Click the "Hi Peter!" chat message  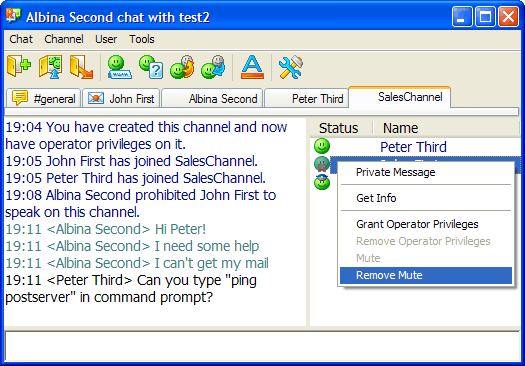pyautogui.click(x=106, y=229)
